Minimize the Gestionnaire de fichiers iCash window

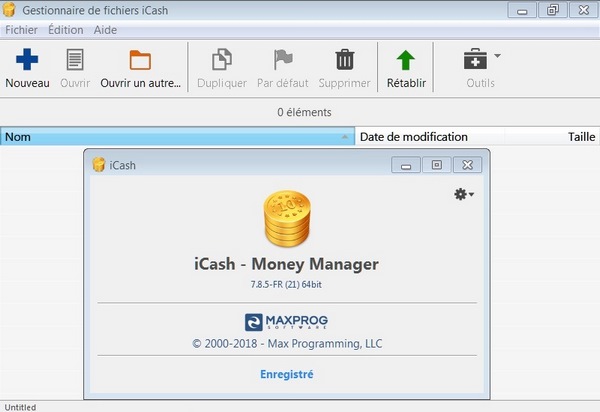(522, 10)
